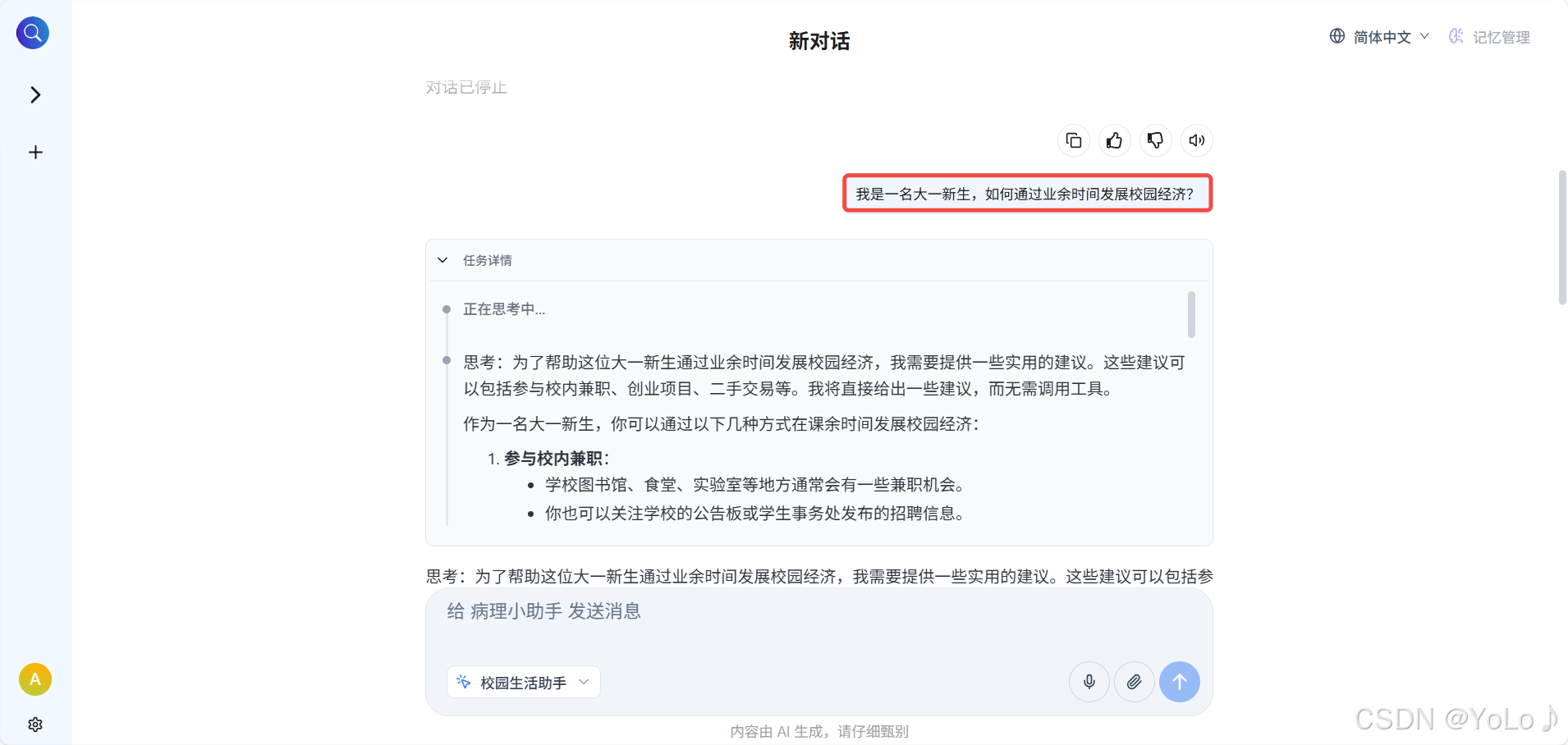Viewport: 1568px width, 745px height.
Task: Click the 任务详情 header label
Action: [488, 260]
